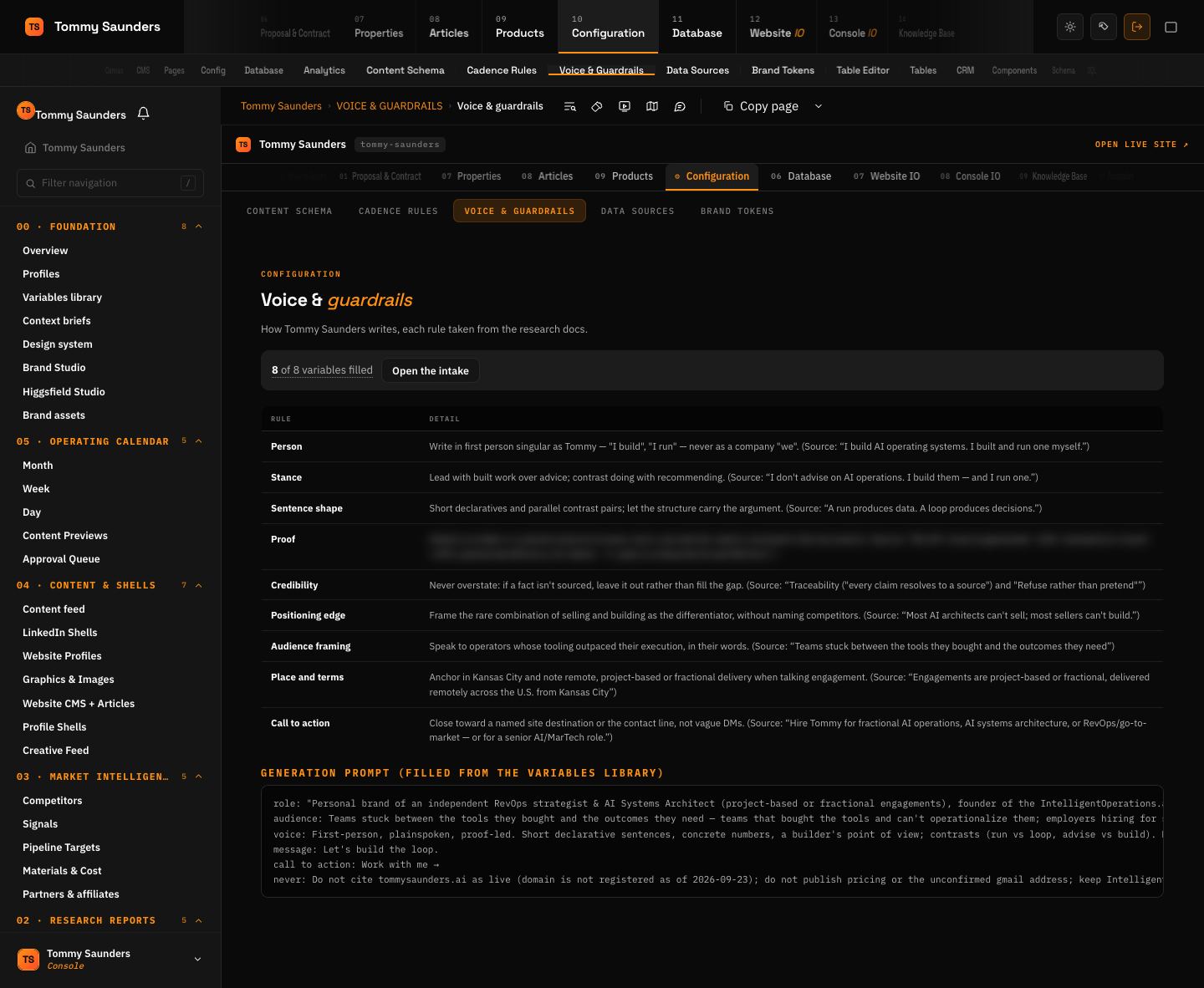Open Competitors in sidebar

point(53,801)
